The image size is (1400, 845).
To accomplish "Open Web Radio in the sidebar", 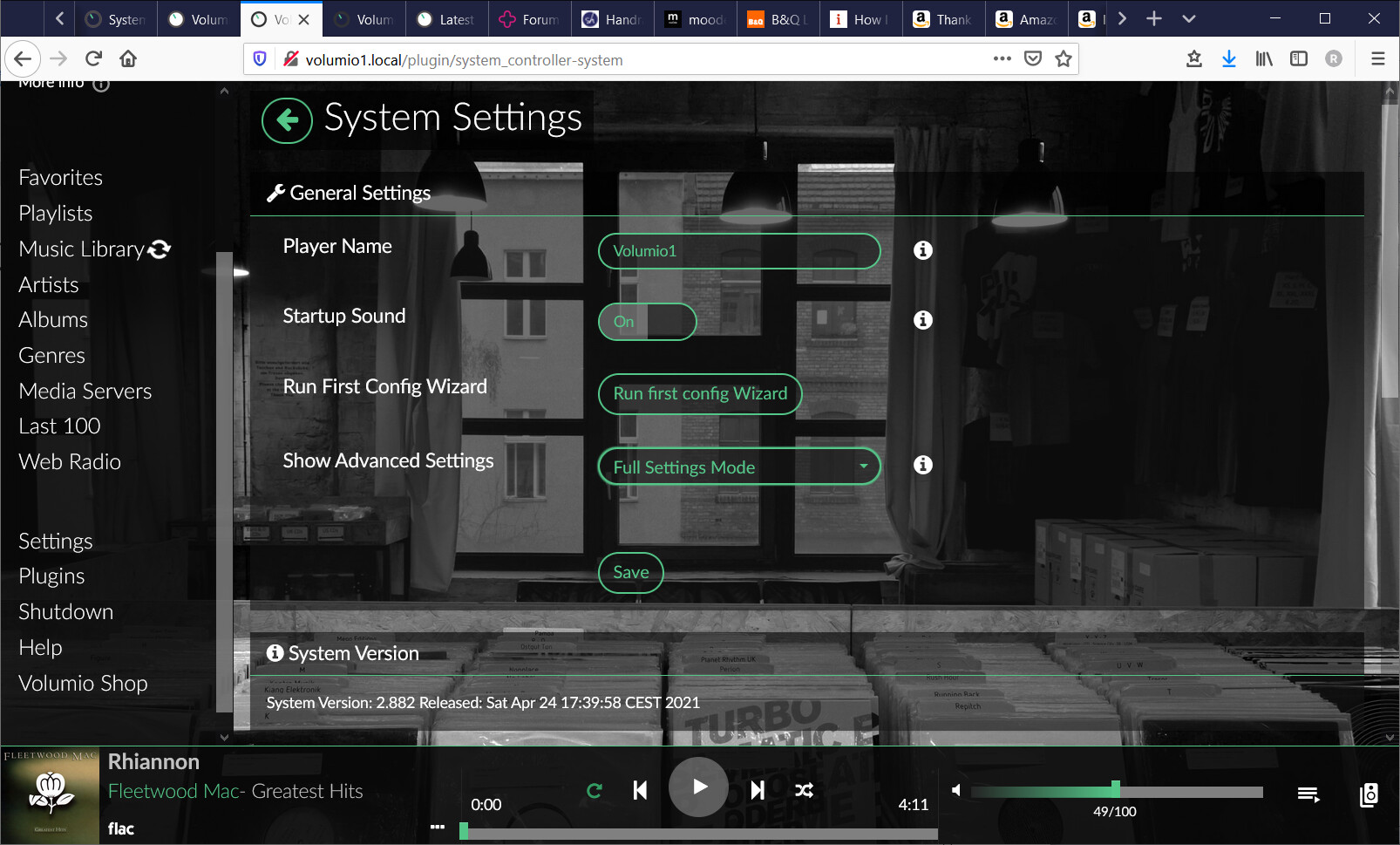I will (70, 462).
